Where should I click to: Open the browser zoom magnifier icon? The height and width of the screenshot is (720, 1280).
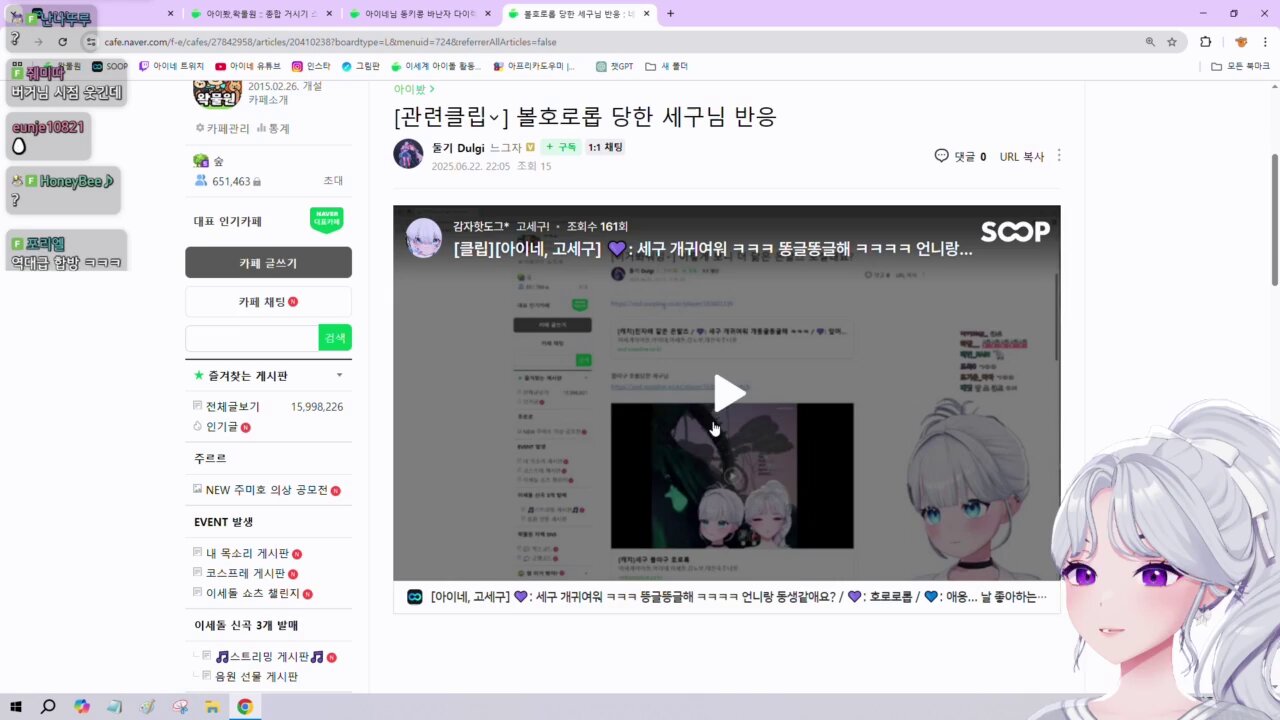(1150, 42)
